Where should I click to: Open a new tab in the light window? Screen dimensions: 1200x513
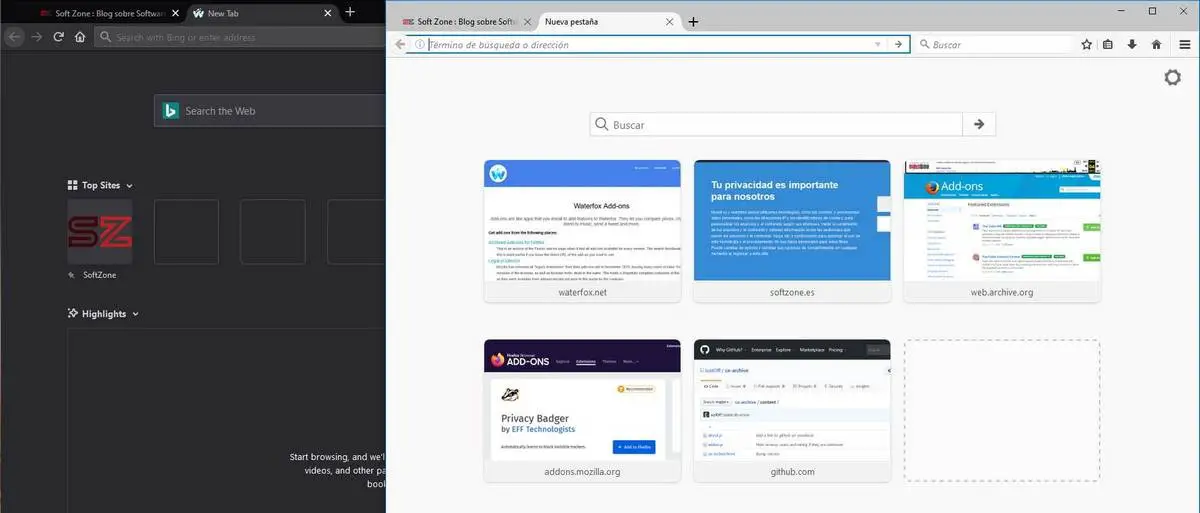click(694, 21)
